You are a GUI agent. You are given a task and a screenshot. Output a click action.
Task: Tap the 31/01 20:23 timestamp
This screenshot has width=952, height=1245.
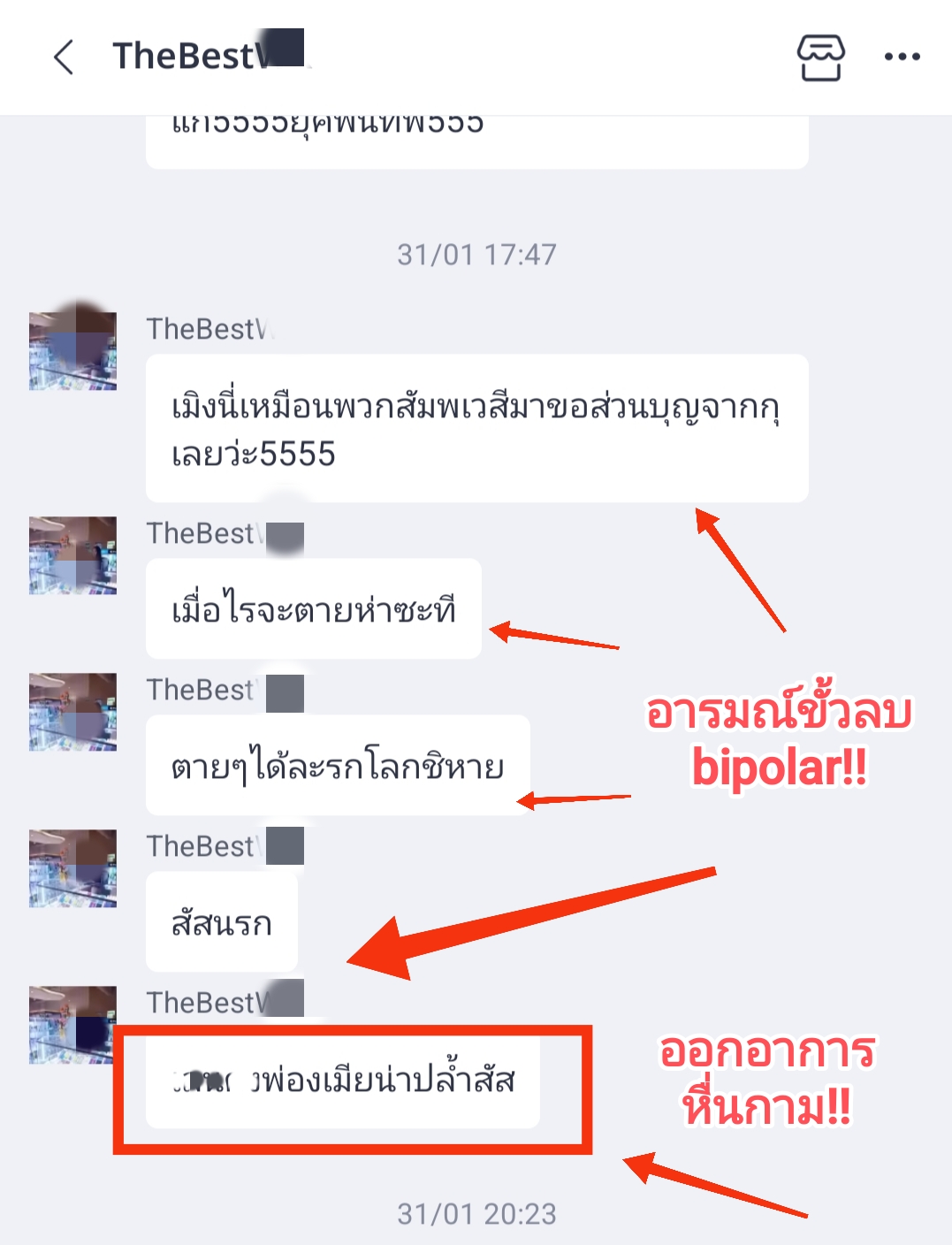click(477, 1214)
